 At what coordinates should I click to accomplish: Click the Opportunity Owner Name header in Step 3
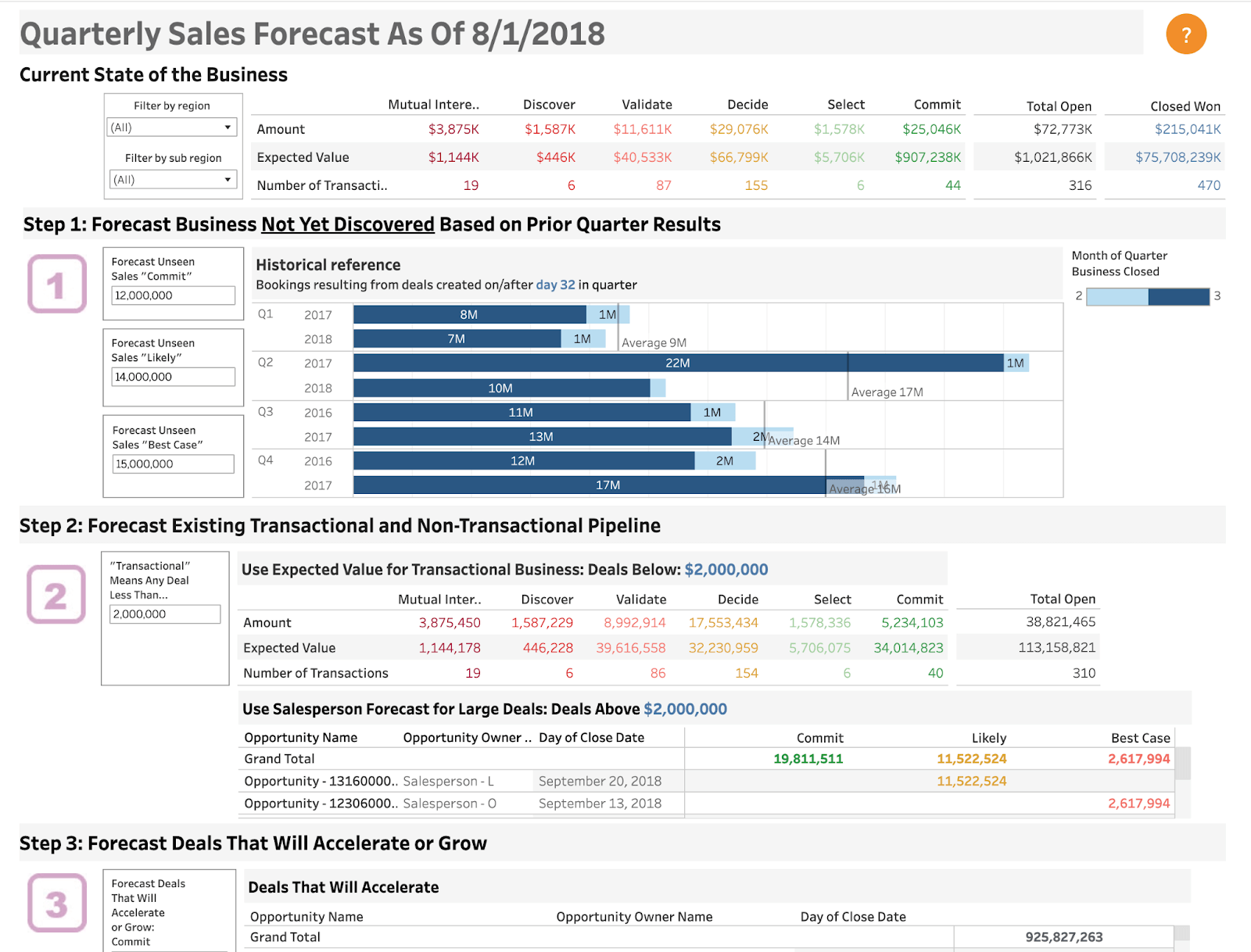tap(635, 916)
